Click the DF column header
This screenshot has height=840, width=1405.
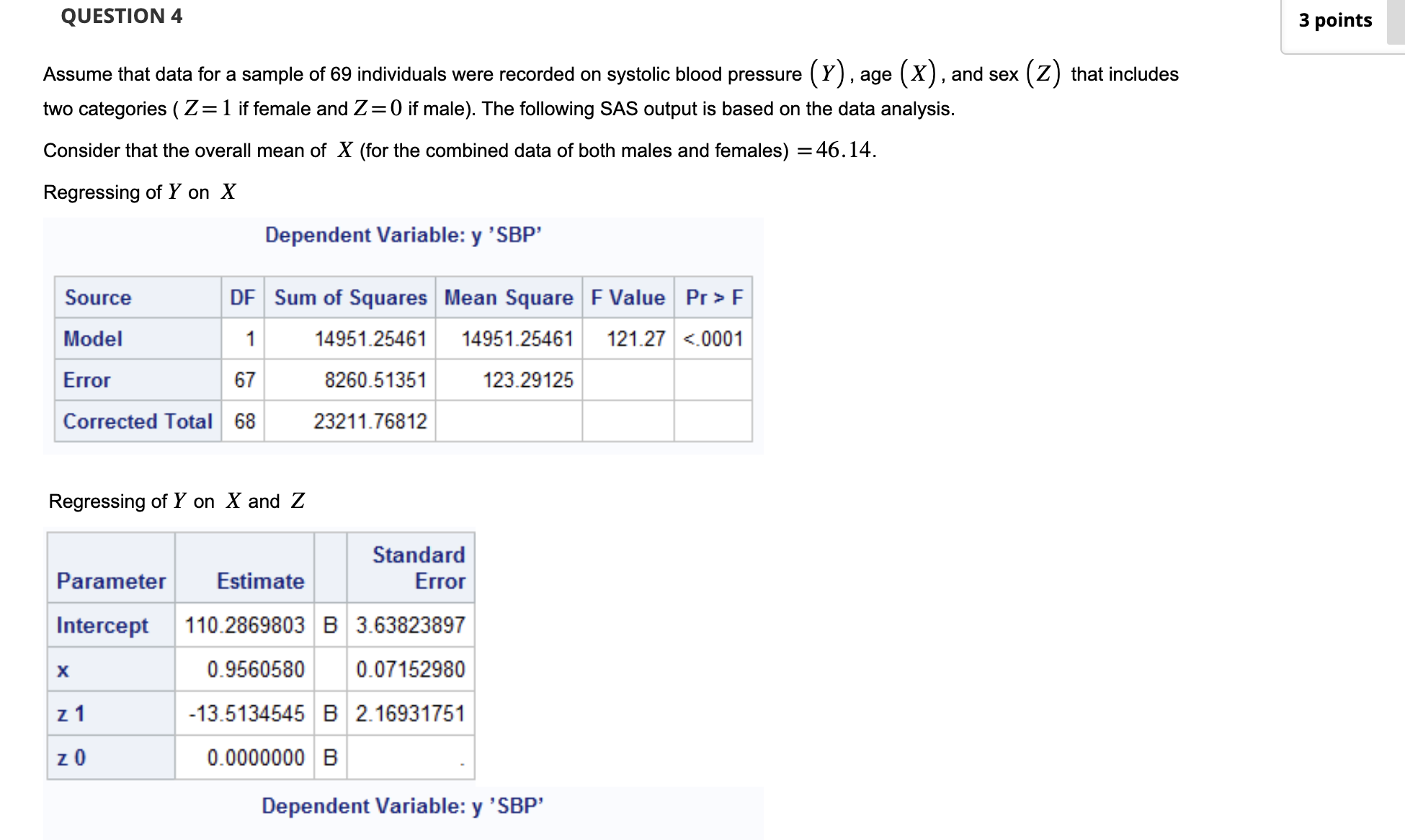click(243, 298)
